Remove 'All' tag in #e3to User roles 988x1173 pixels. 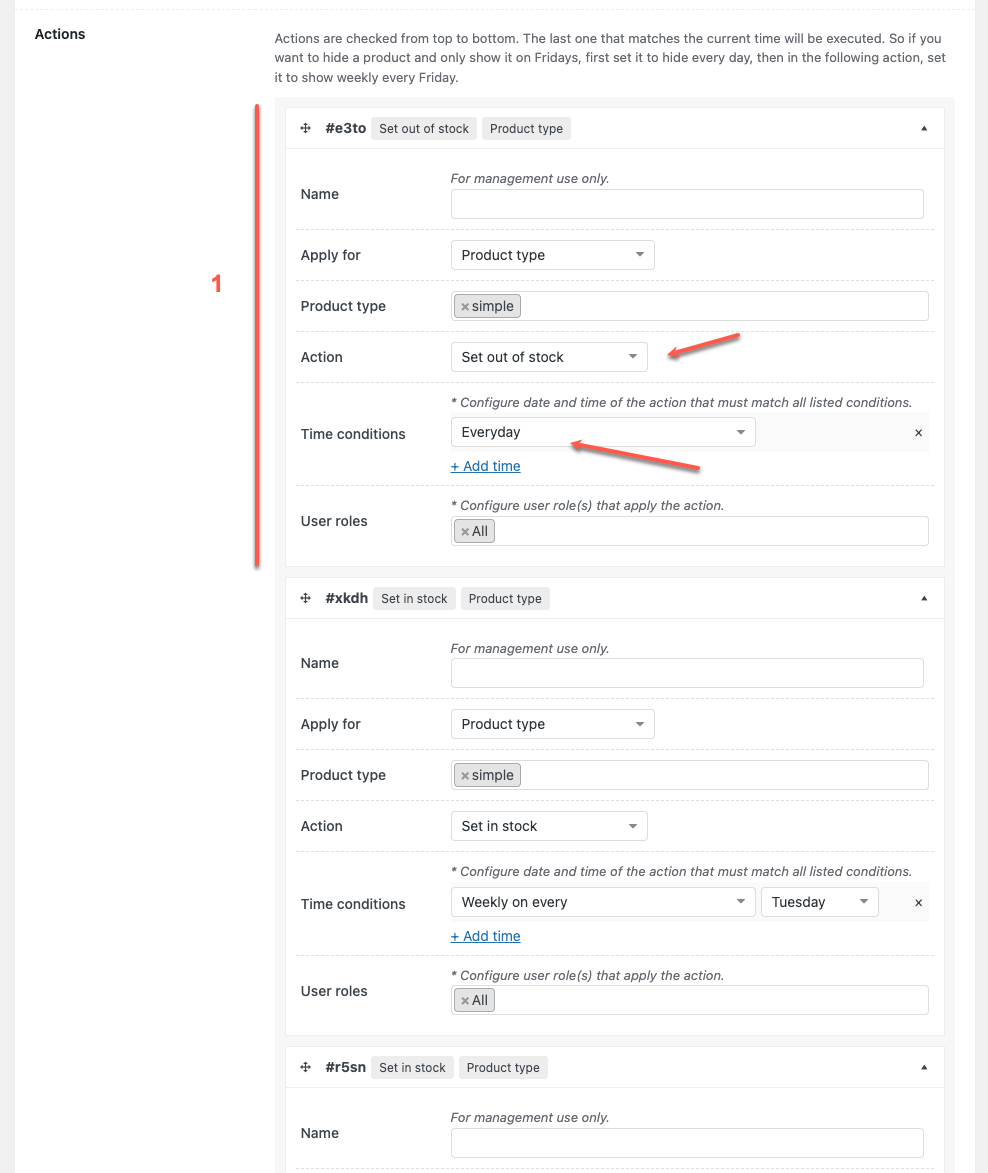[x=465, y=532]
